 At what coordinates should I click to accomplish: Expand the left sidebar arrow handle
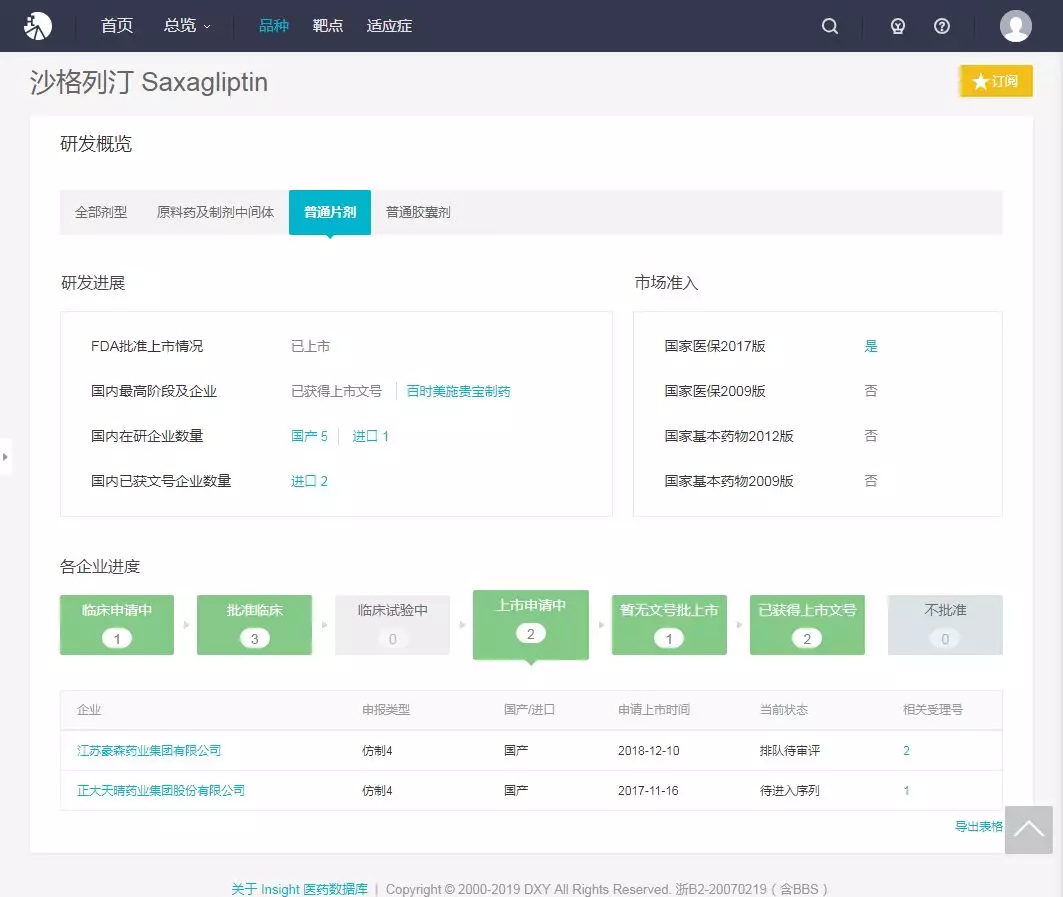(5, 456)
